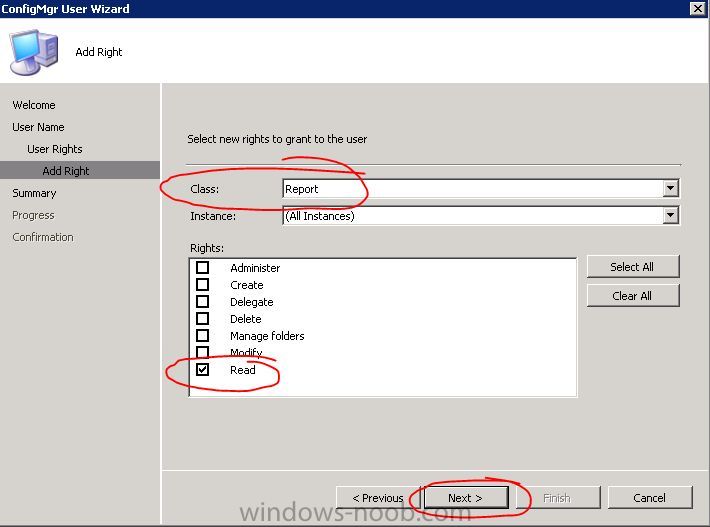
Task: Click the Delete label in Rights list
Action: coord(245,319)
